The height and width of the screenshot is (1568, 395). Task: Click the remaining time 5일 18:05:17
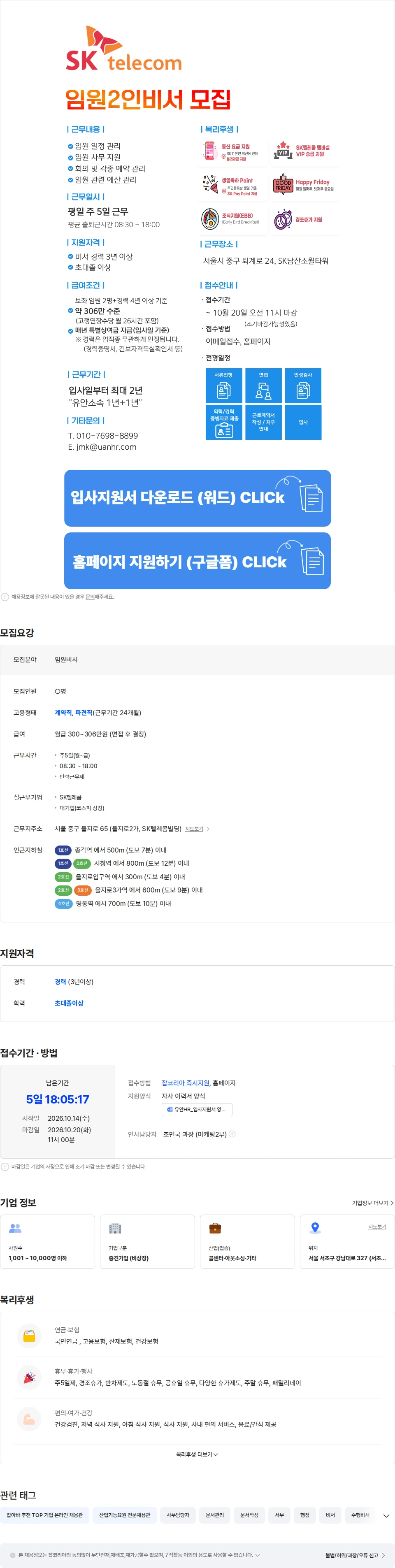pos(57,1099)
